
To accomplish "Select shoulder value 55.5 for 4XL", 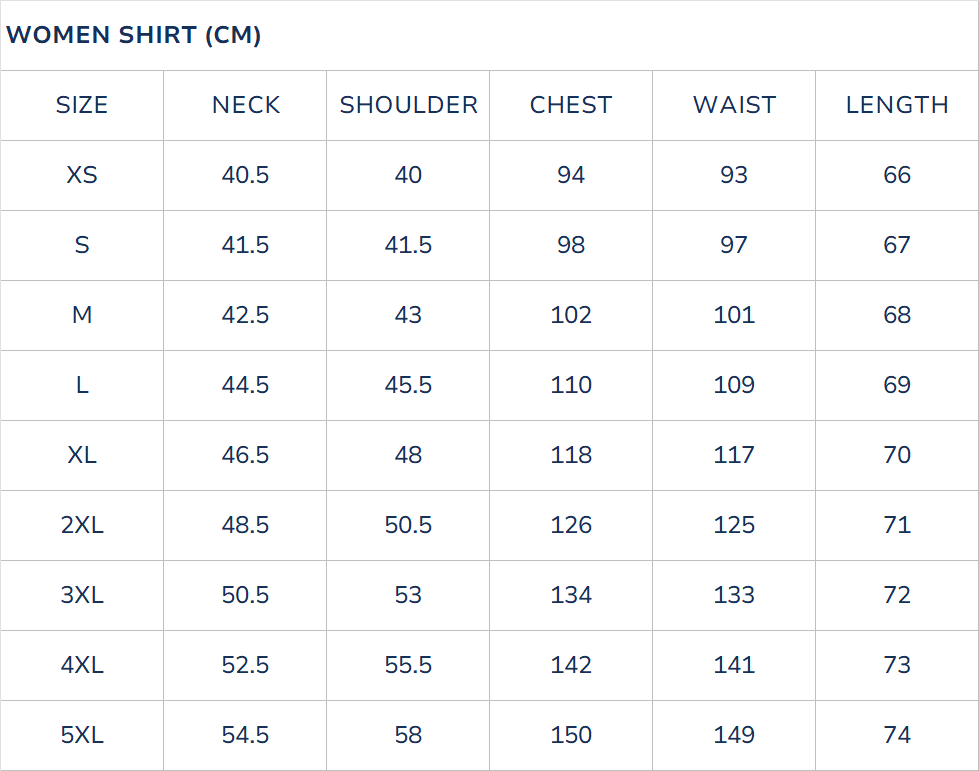I will tap(408, 665).
